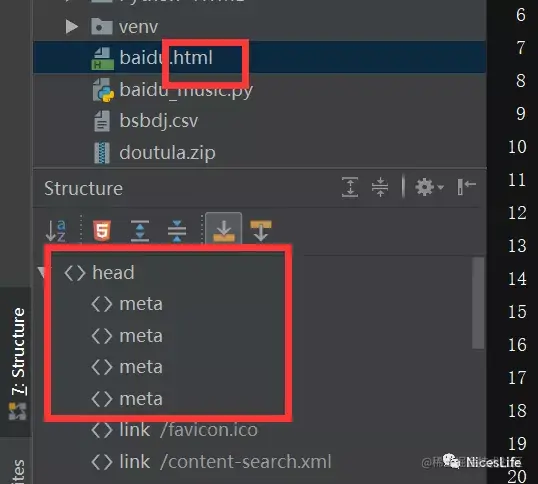
Task: Collapse the head node in structure tree
Action: (42, 272)
